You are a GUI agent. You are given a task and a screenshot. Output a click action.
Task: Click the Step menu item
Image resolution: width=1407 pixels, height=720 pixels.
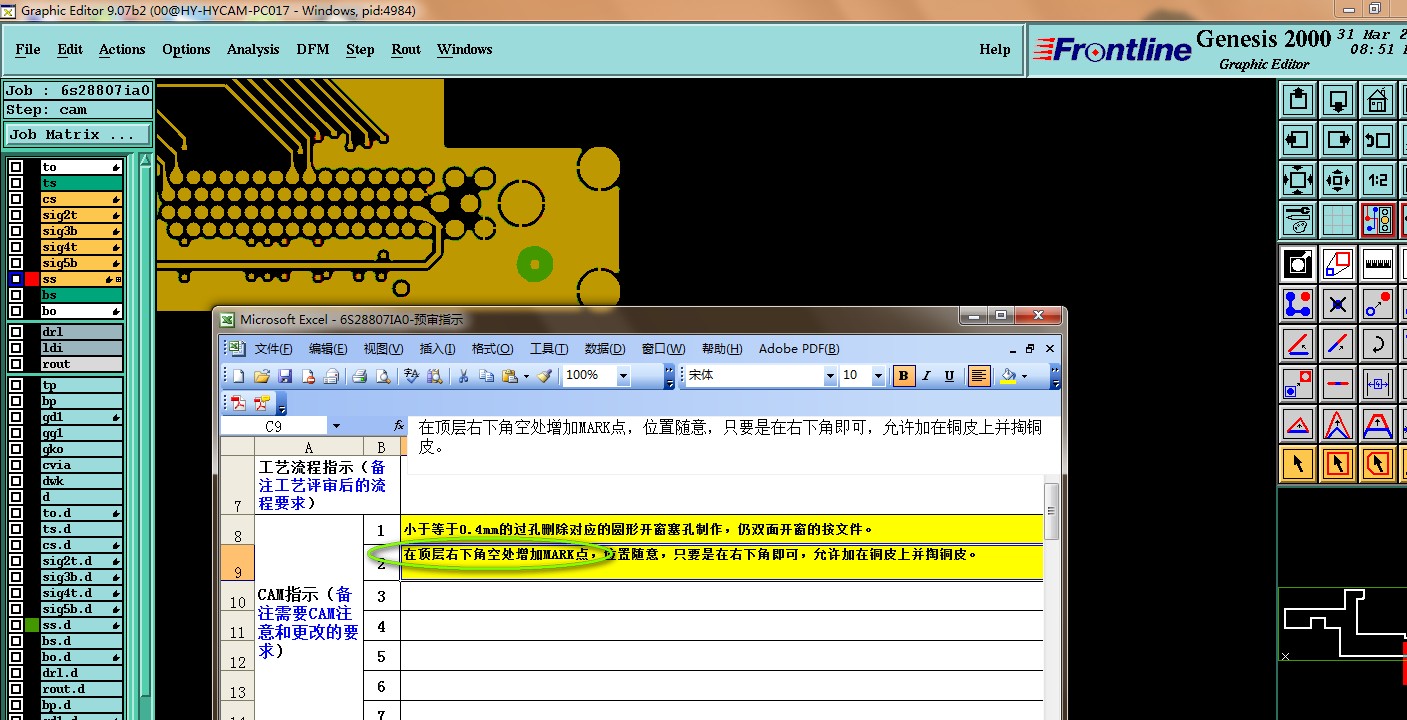pos(360,49)
